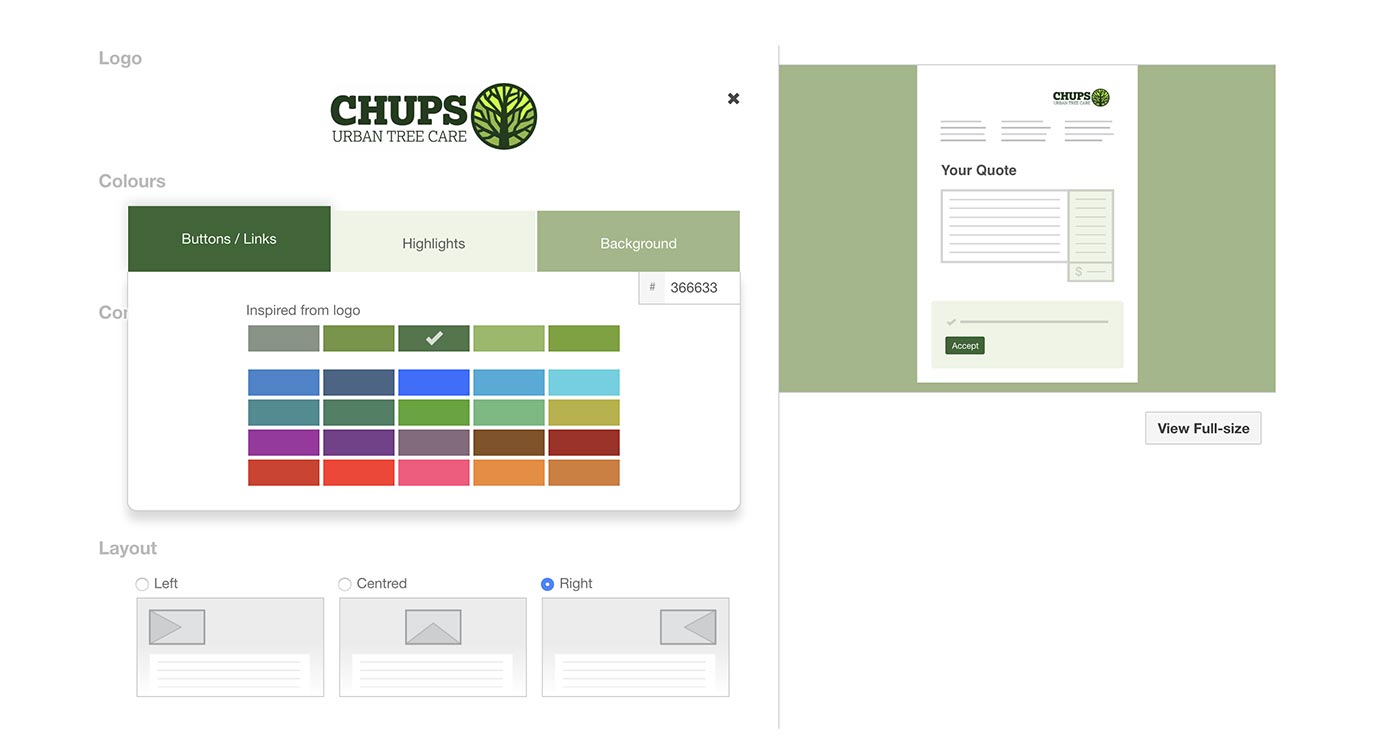Click the Chups Urban Tree Care logo
Screen dimensions: 1384x750
[434, 117]
